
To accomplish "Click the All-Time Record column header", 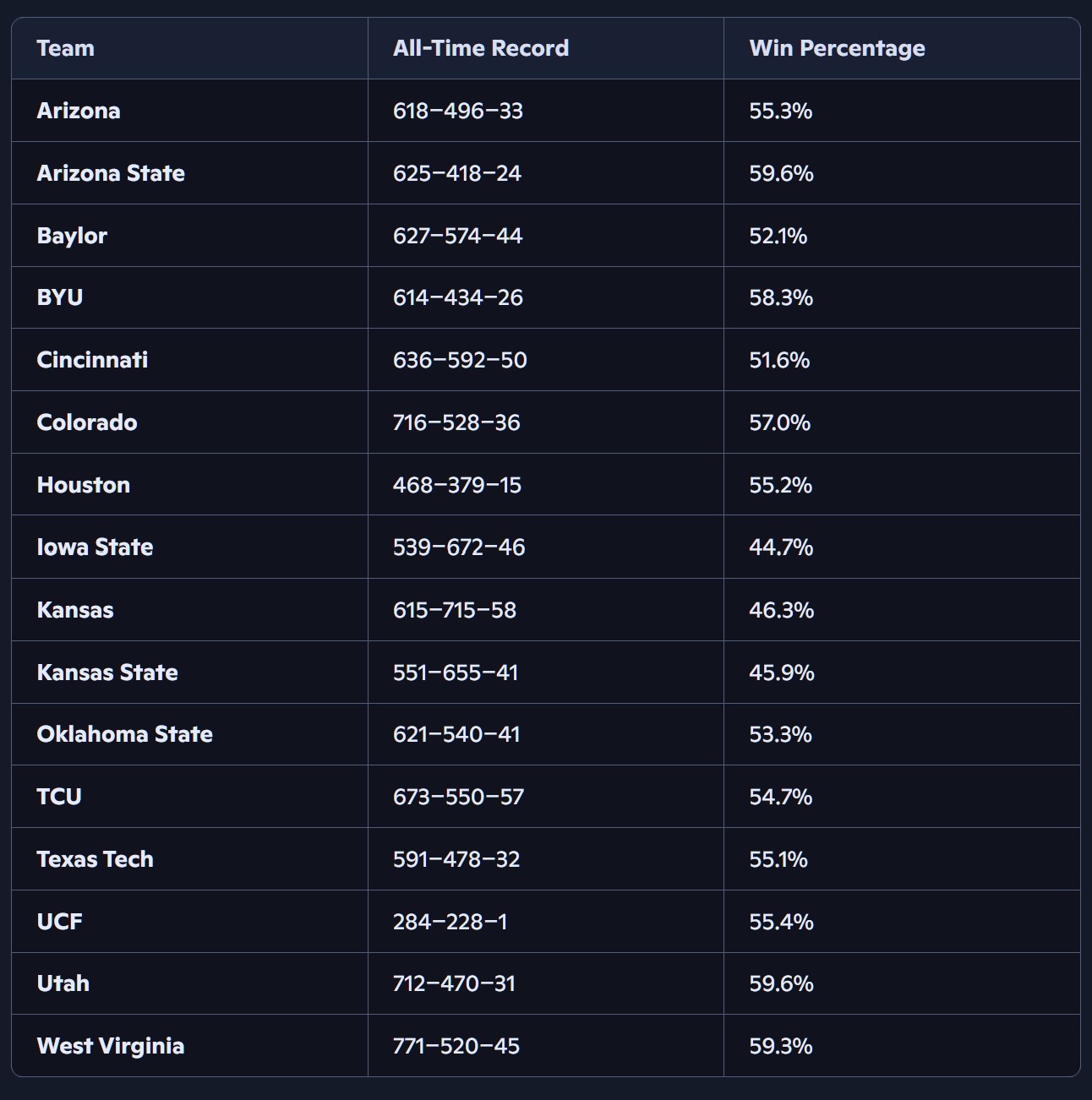I will click(x=480, y=48).
